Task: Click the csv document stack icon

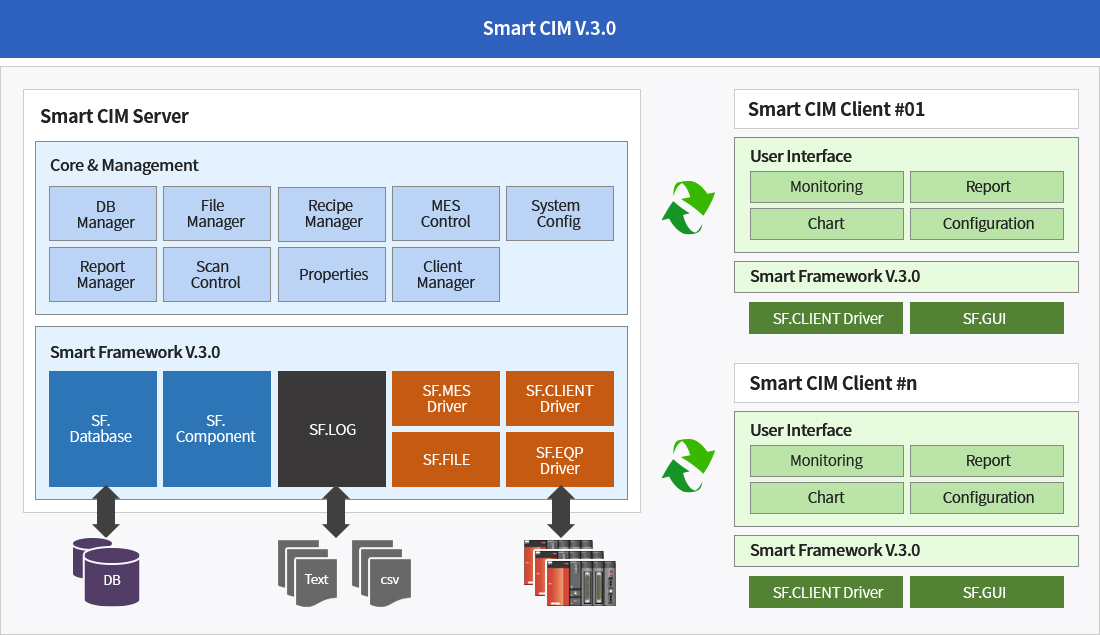Action: (x=382, y=573)
